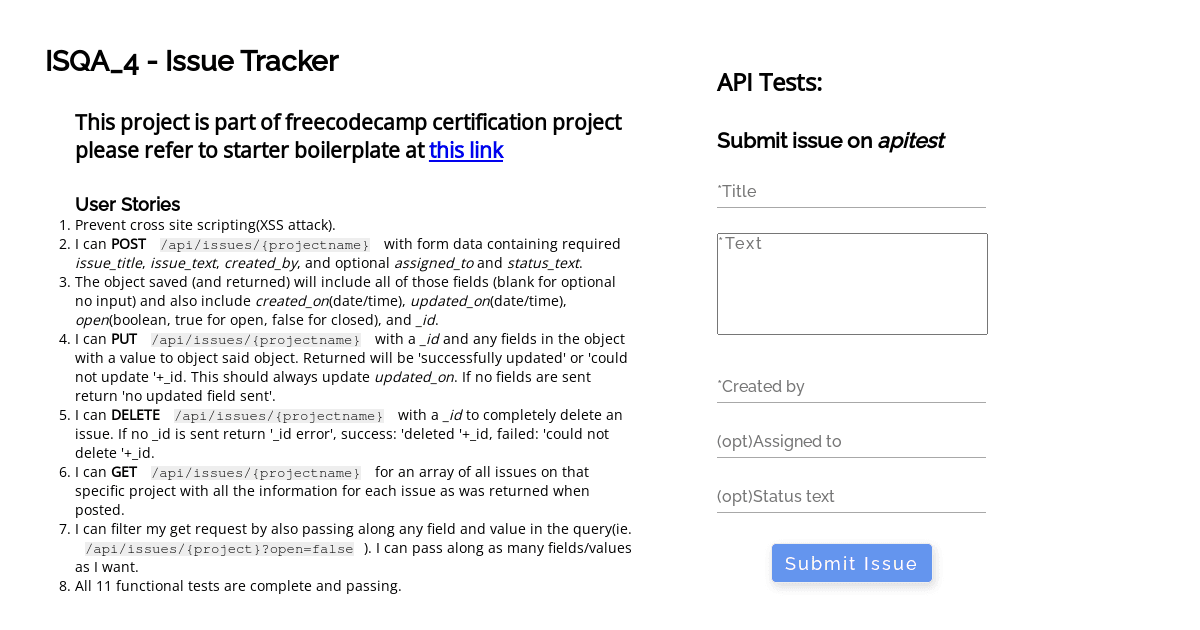1200x630 pixels.
Task: Select the POST endpoint code snippet
Action: [x=264, y=244]
